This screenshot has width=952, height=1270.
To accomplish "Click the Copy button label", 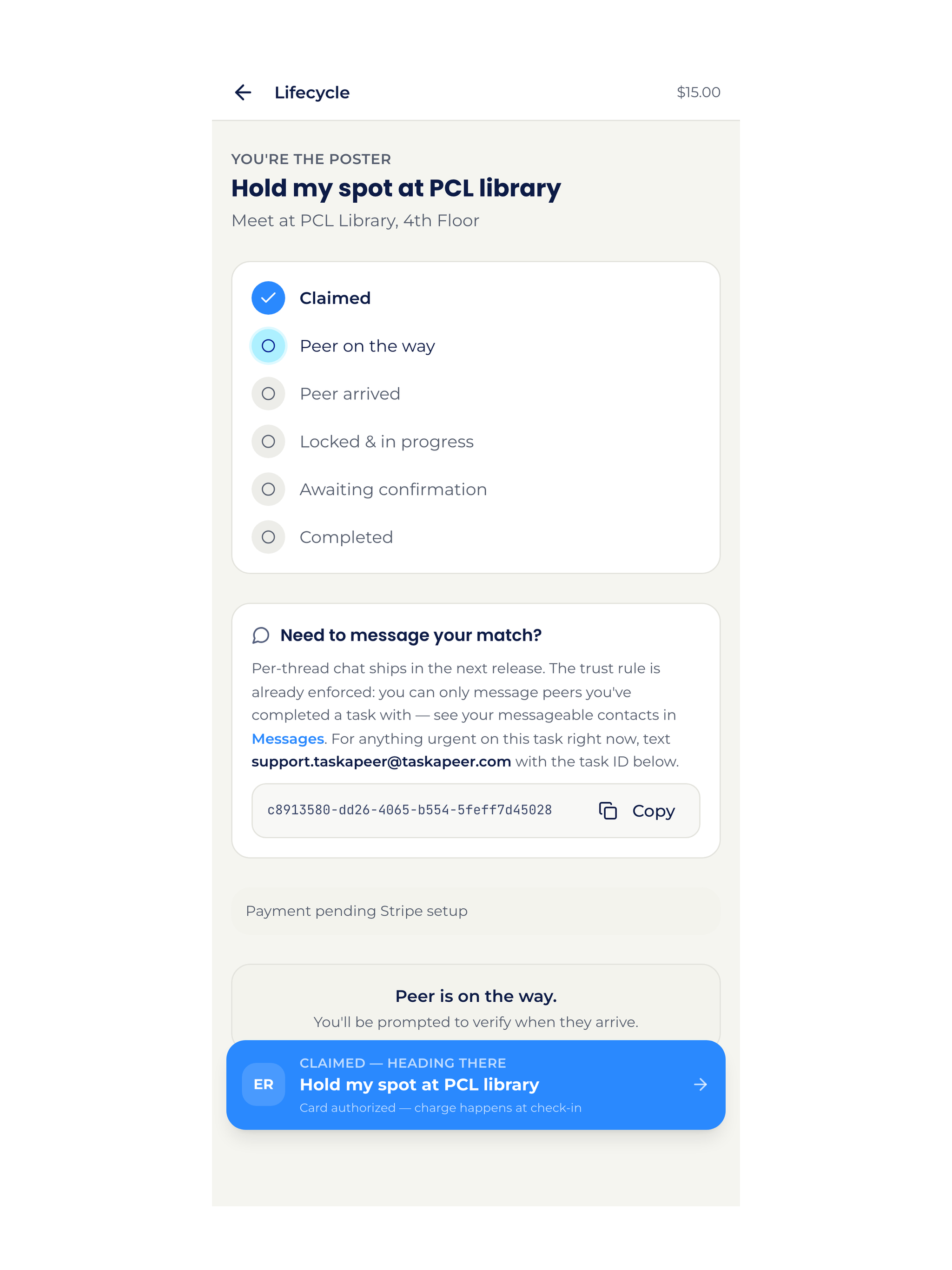I will (654, 811).
